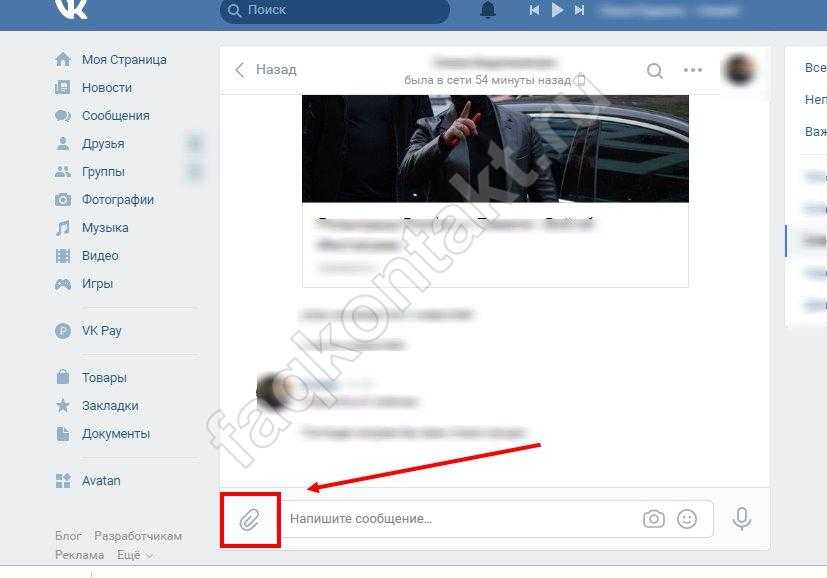Viewport: 827px width, 578px height.
Task: Open the Группы page
Action: 103,171
